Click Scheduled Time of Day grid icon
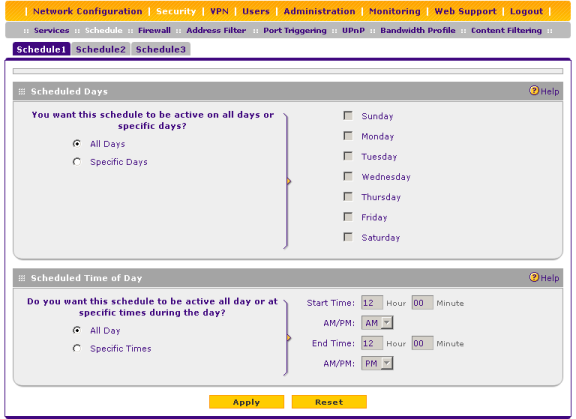The image size is (576, 419). pos(22,278)
